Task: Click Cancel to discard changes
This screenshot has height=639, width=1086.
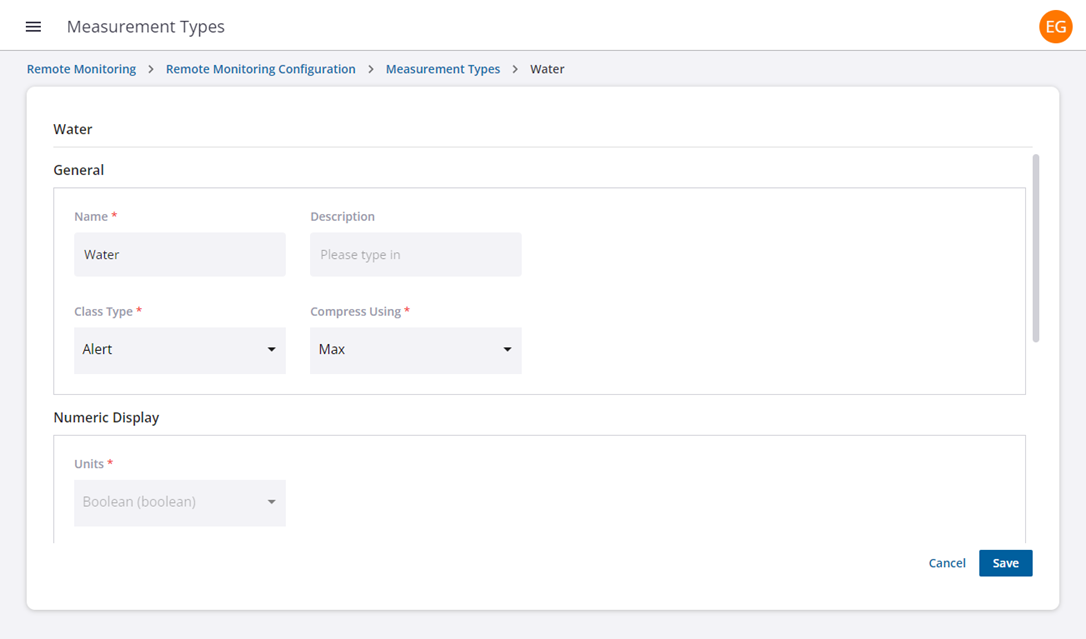Action: pos(946,563)
